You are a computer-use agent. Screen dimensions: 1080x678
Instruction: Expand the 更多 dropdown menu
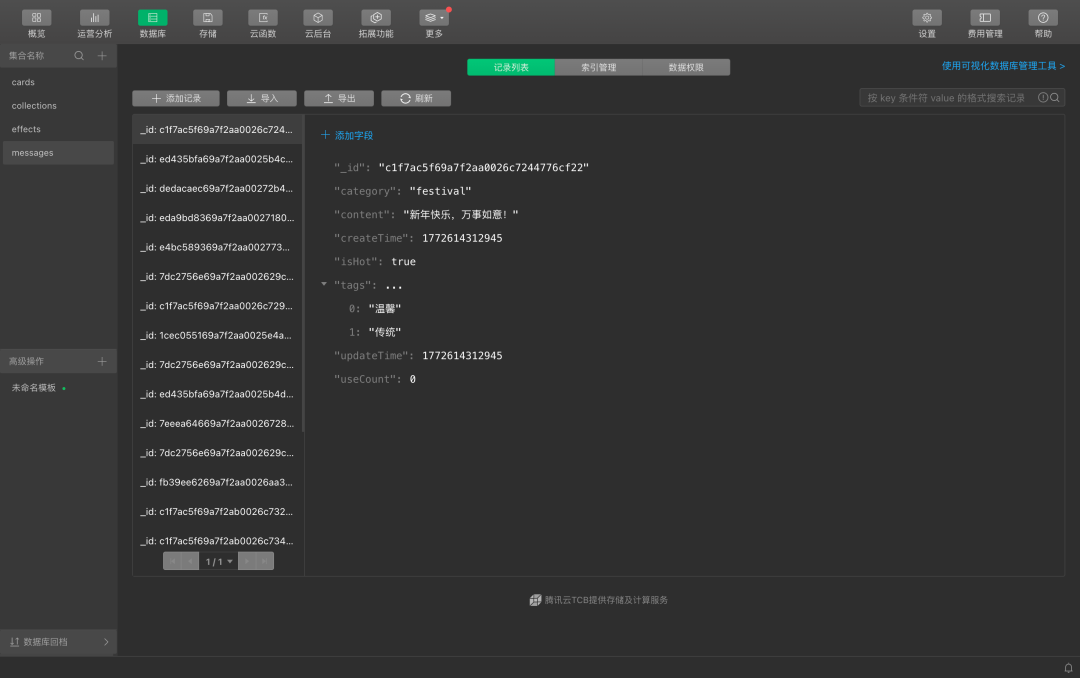(434, 18)
